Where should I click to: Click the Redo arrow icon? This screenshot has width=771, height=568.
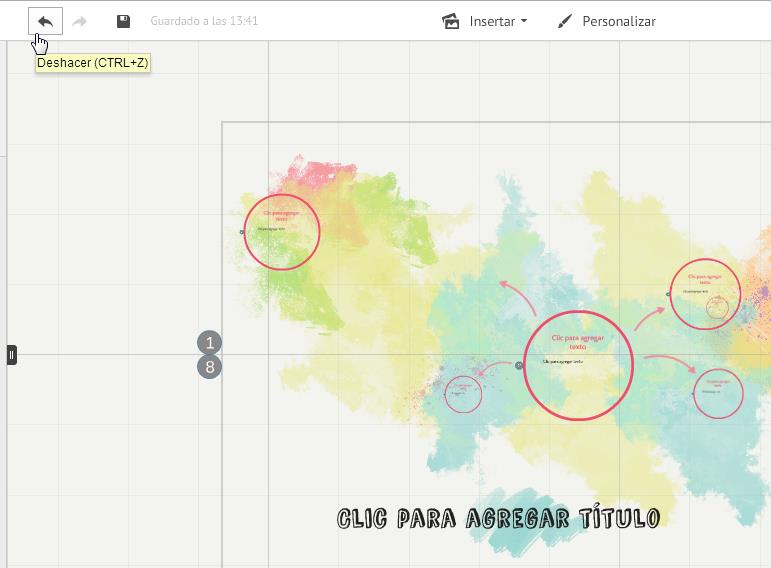click(80, 21)
